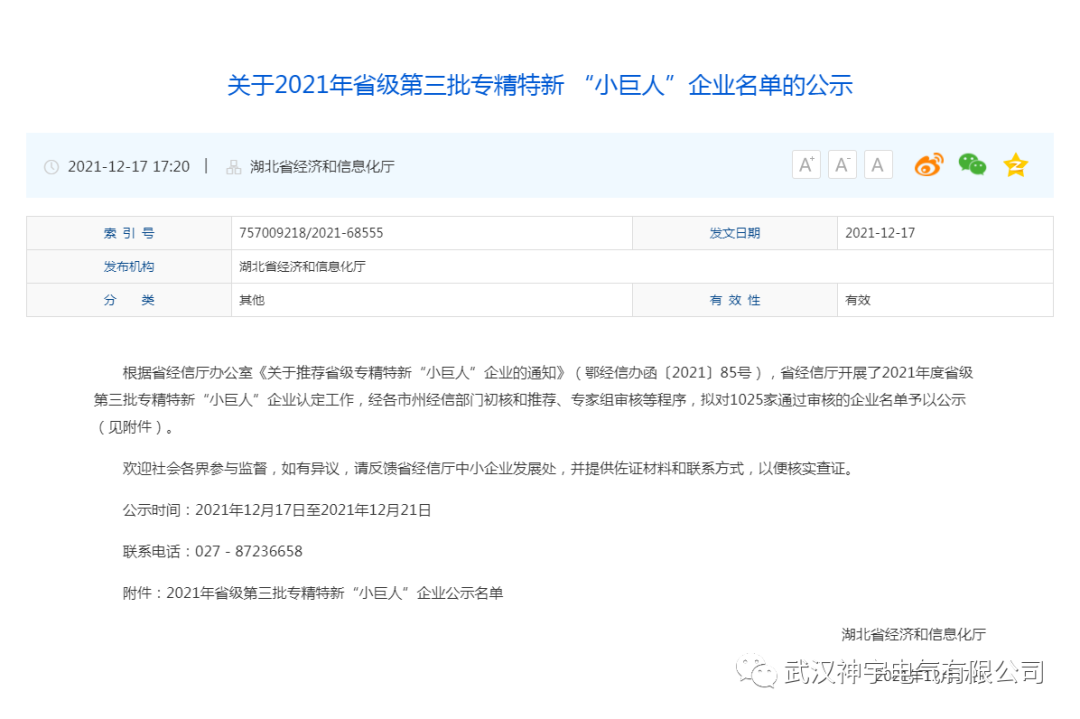This screenshot has height=719, width=1080.
Task: Click the contact phone number 027-87236658
Action: coord(248,551)
